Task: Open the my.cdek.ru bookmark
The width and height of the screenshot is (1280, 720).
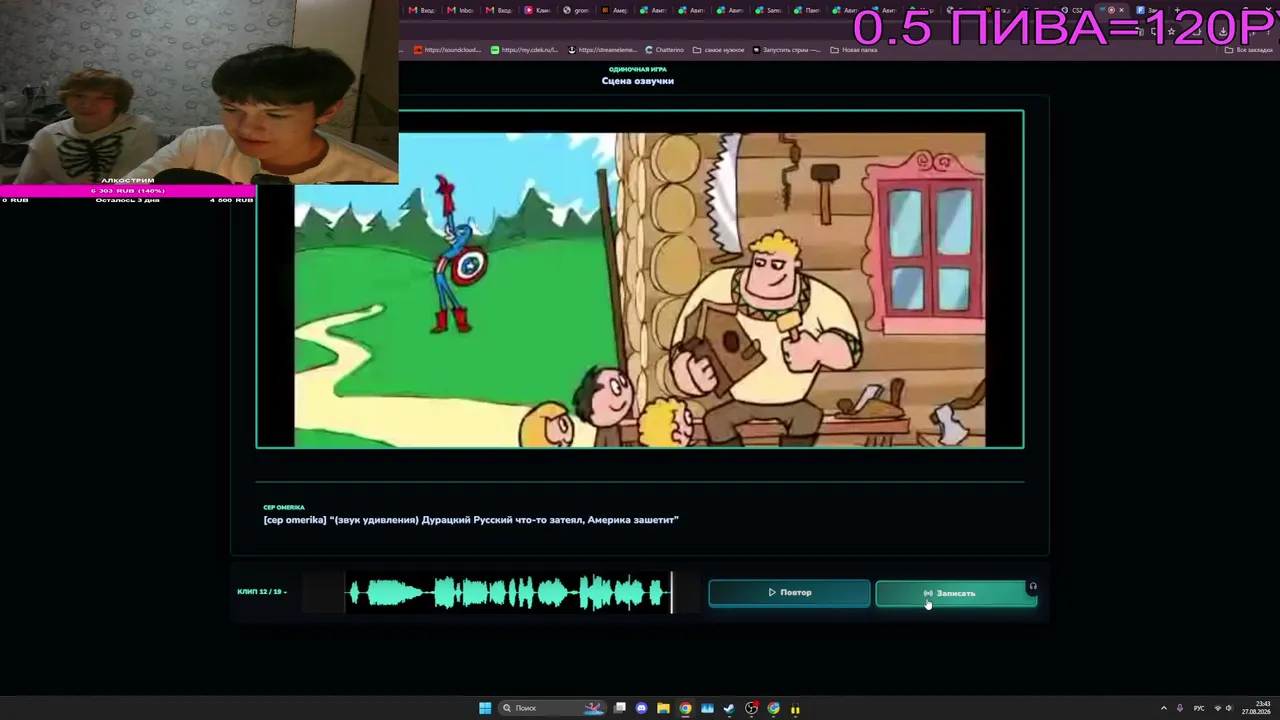Action: (x=523, y=50)
